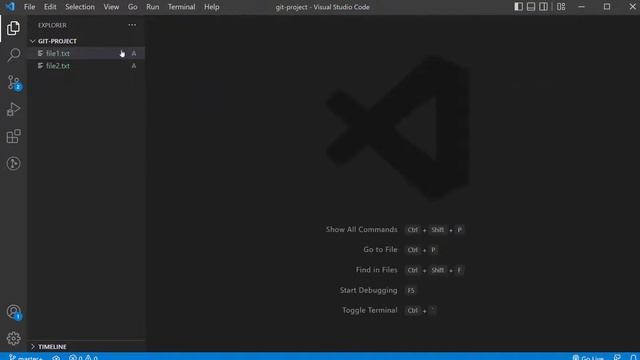
Task: Open the Run and Debug view
Action: coord(13,109)
